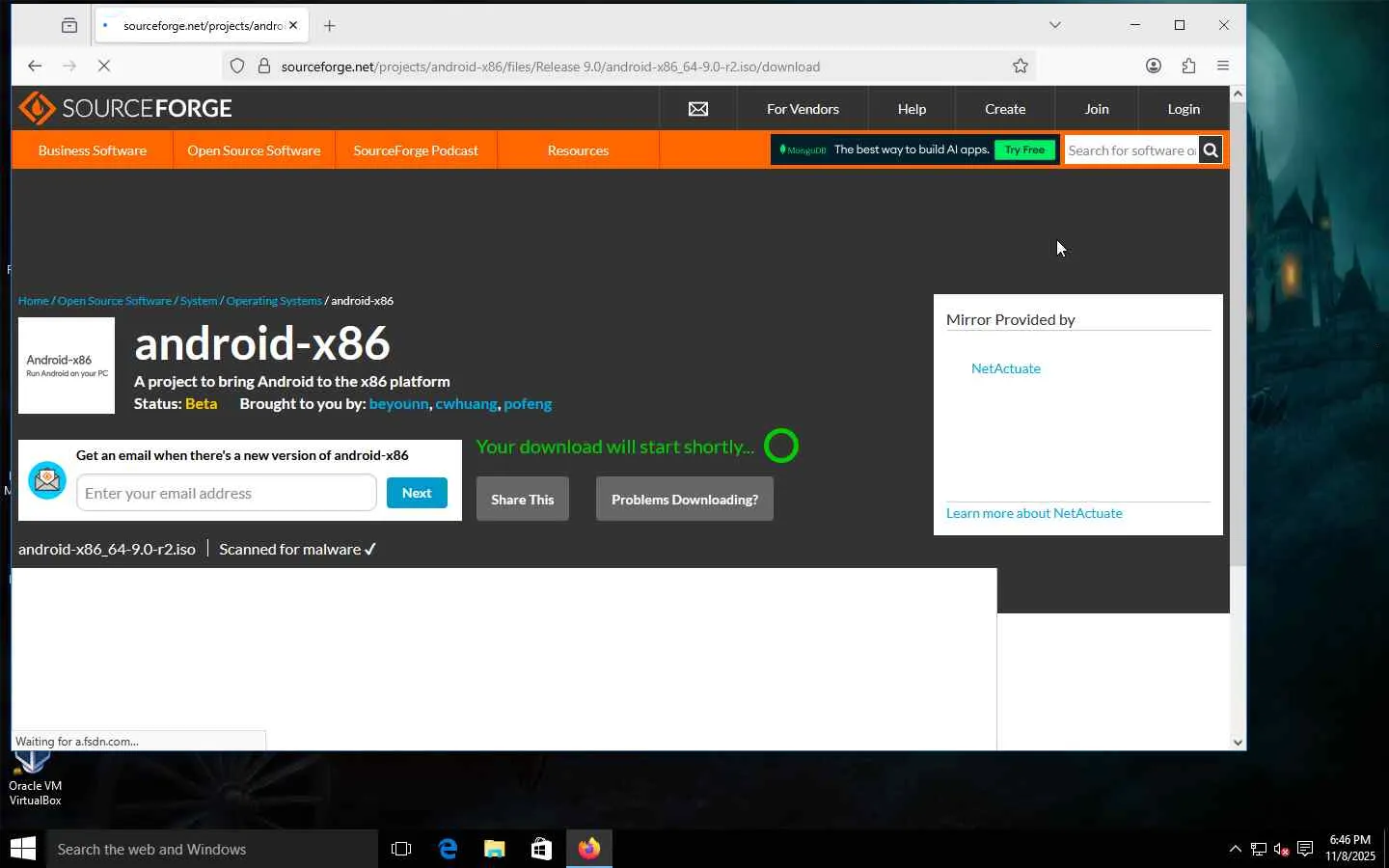This screenshot has height=868, width=1389.
Task: Open Microsoft Store from taskbar
Action: click(x=541, y=849)
